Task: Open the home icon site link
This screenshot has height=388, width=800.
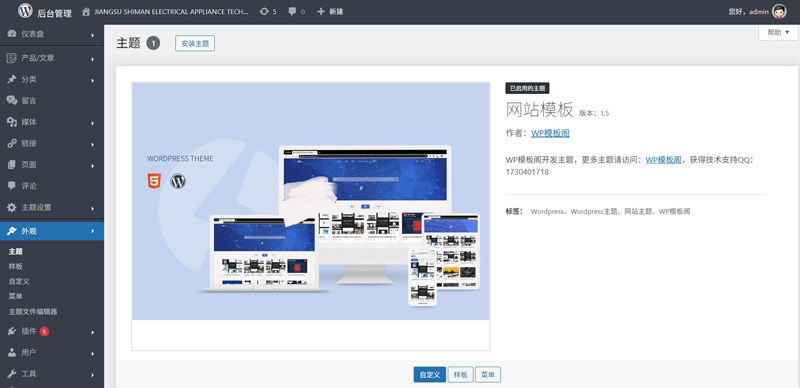Action: click(86, 11)
